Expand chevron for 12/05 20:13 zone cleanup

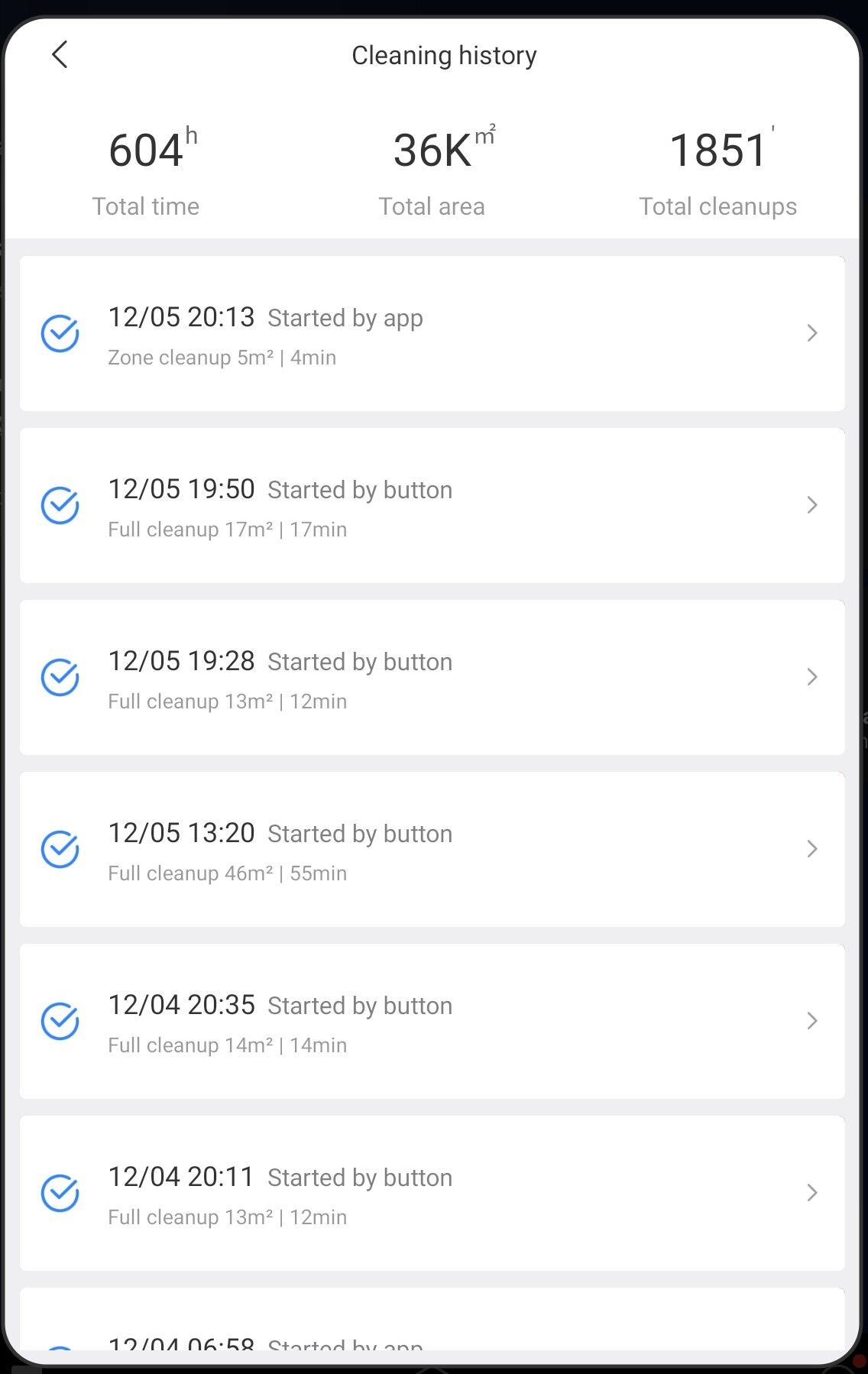pos(812,333)
